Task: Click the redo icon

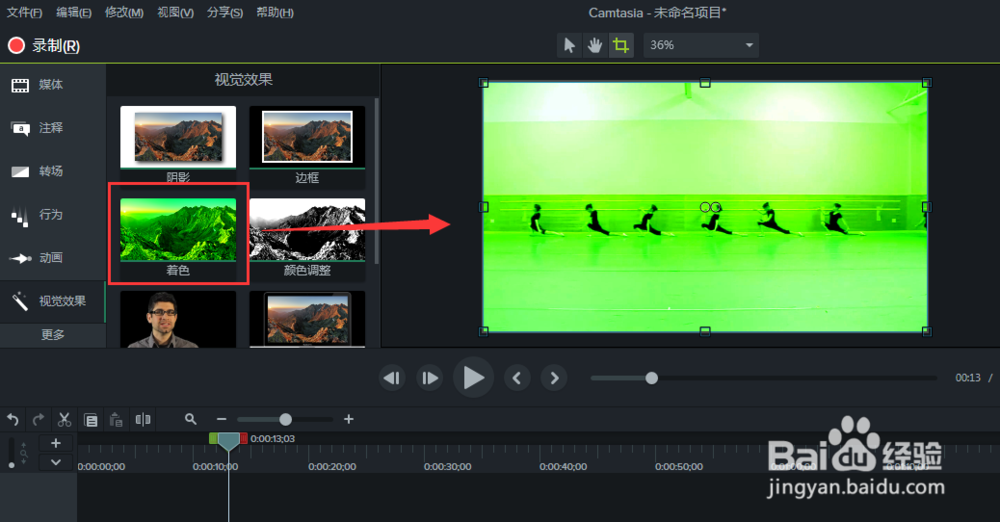Action: click(x=38, y=419)
